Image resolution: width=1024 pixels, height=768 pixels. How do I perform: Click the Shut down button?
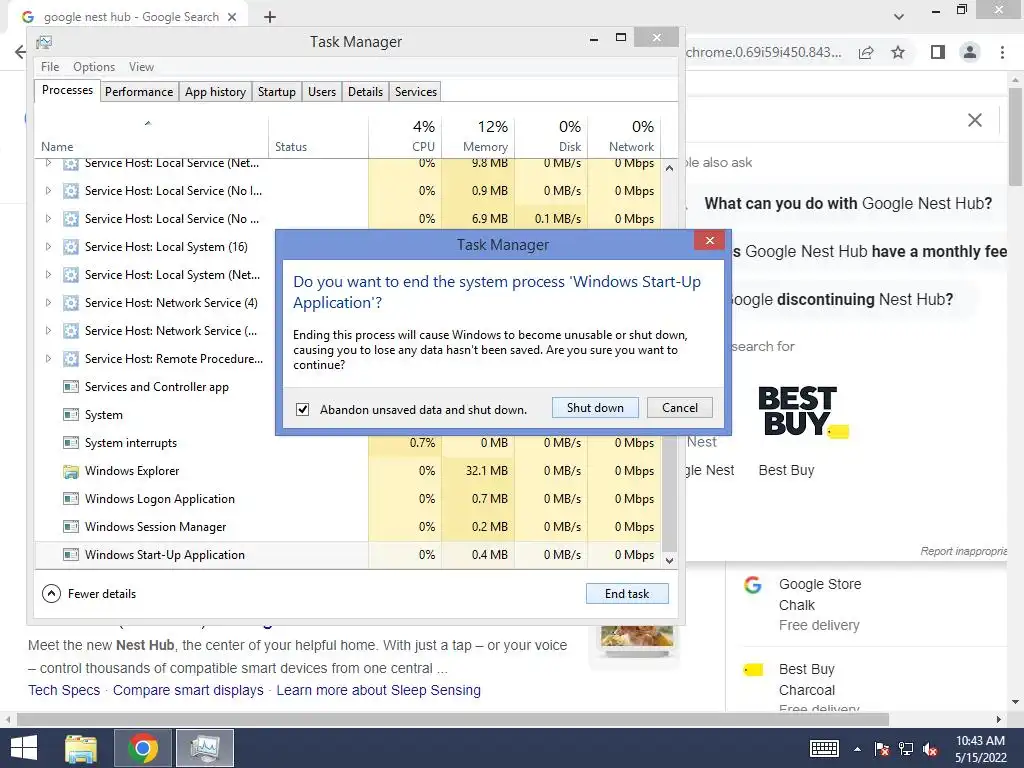tap(595, 408)
